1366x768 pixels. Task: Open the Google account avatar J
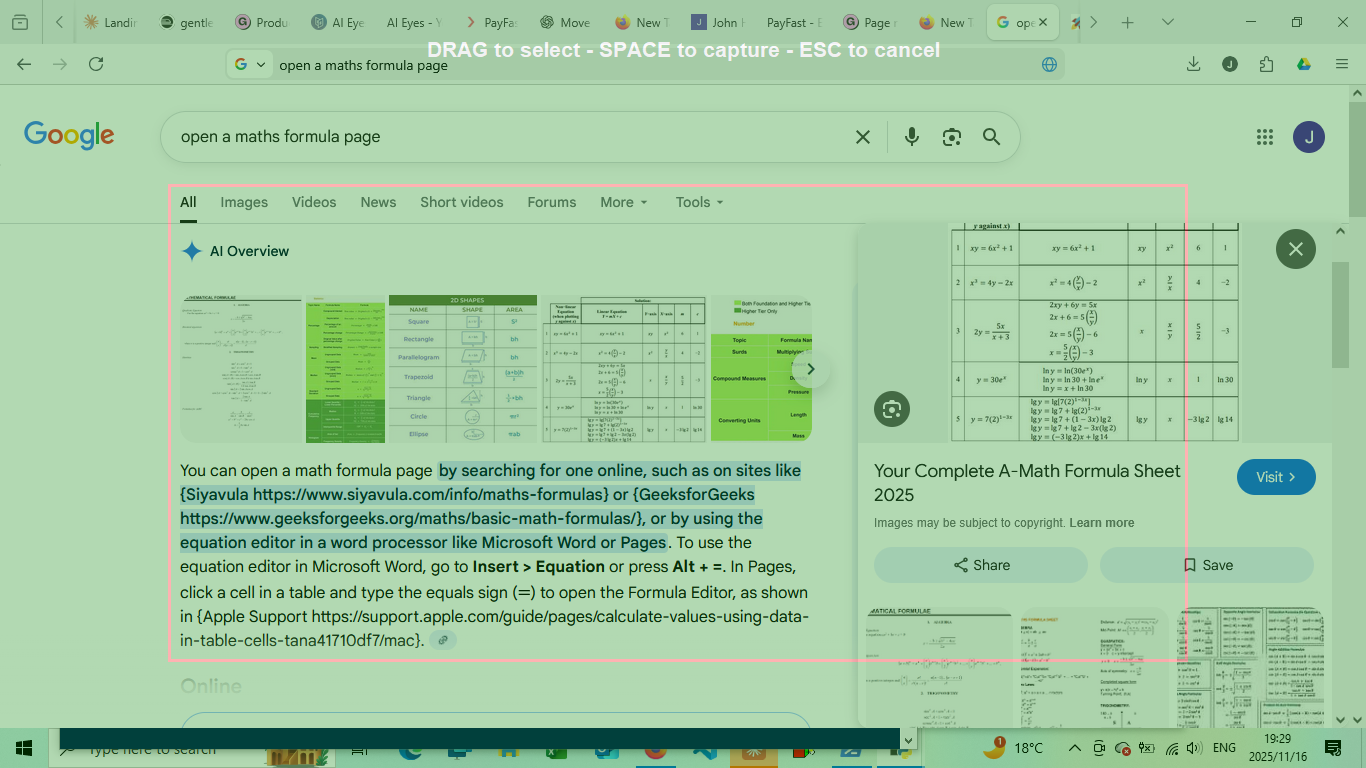point(1309,136)
